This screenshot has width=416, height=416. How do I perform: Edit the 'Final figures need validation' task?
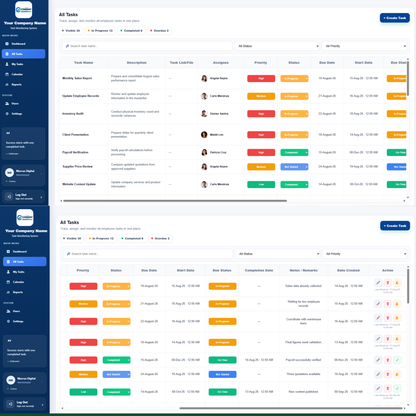[x=378, y=339]
